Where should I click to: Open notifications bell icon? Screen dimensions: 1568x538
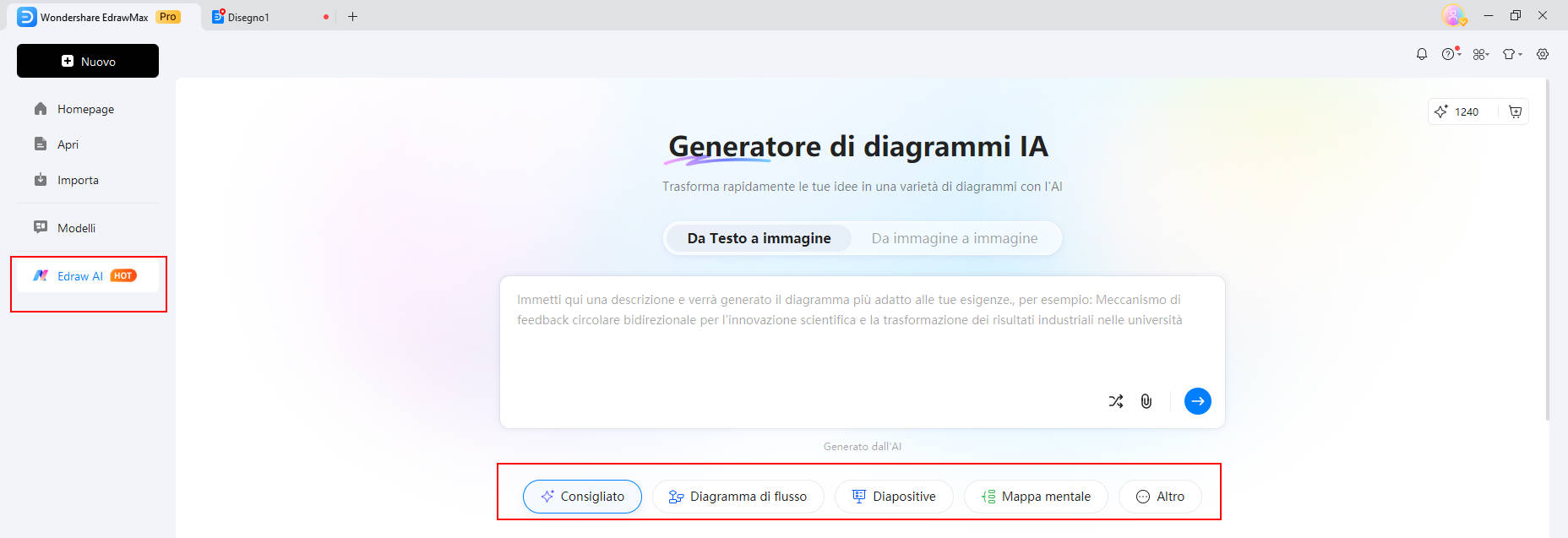click(x=1422, y=54)
